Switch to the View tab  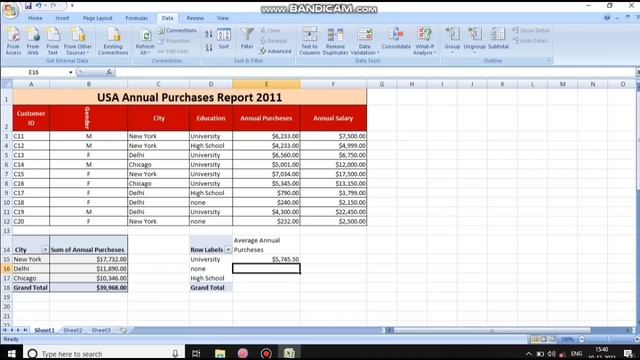tap(222, 18)
